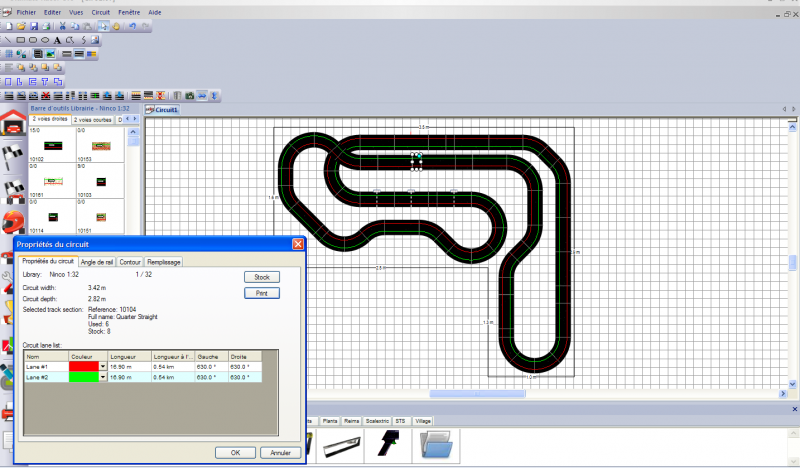Toggle the grid display toolbar icon
The height and width of the screenshot is (468, 800).
(x=8, y=53)
